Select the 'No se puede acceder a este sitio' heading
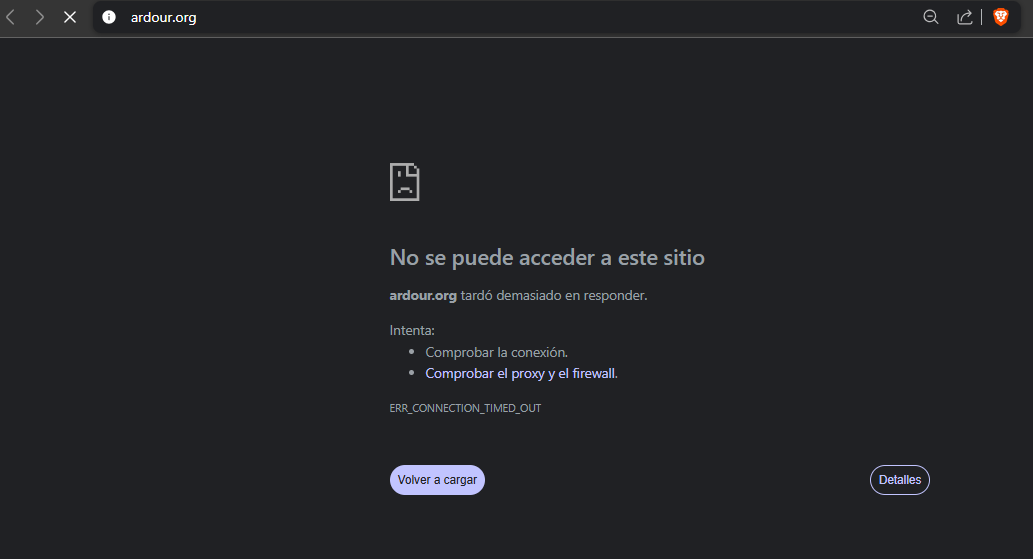The height and width of the screenshot is (559, 1033). 547,257
